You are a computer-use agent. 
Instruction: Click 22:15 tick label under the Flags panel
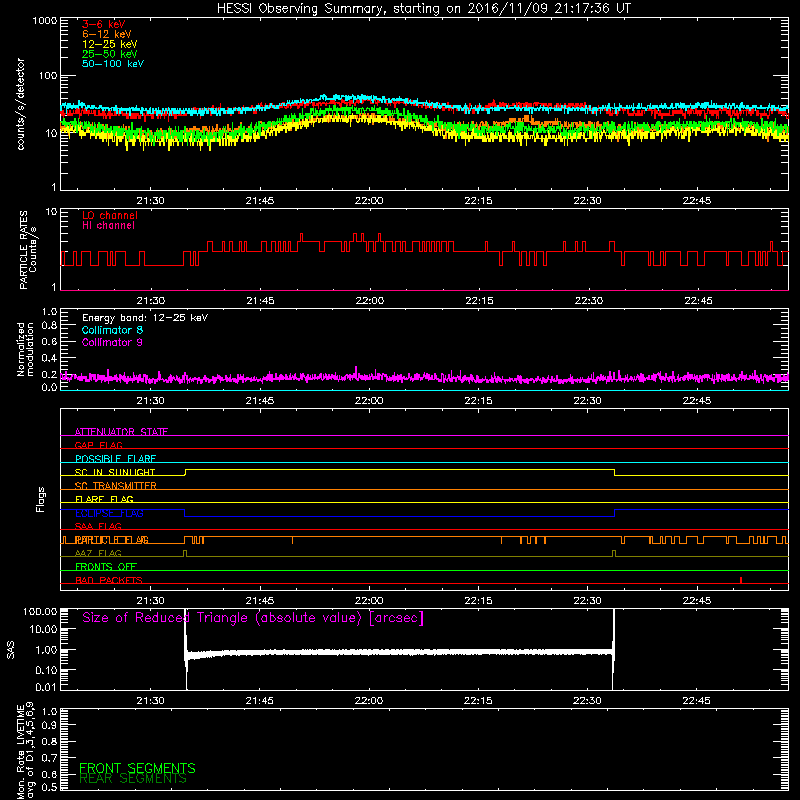coord(478,601)
